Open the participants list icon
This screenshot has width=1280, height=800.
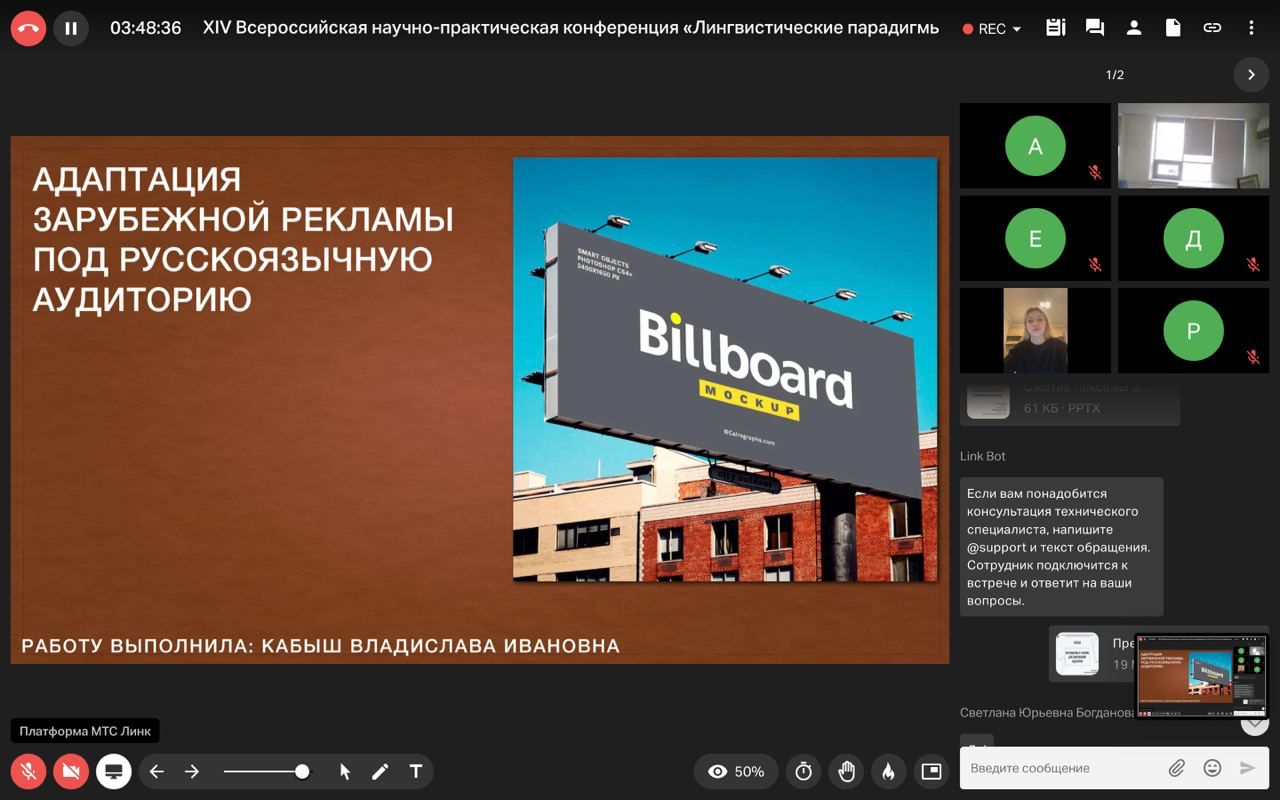coord(1134,28)
